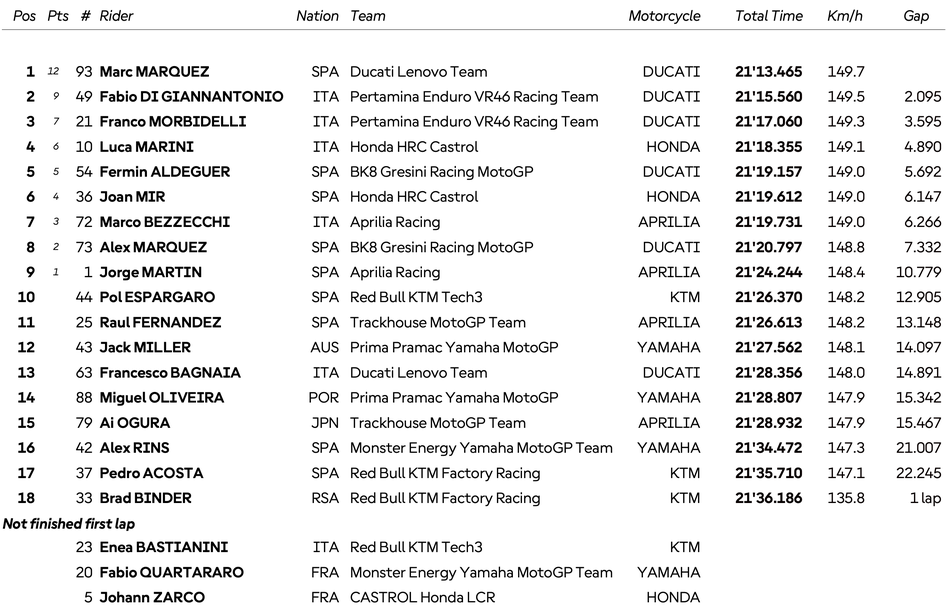Select the Nation column header
Screen dimensions: 948x608
tap(317, 16)
